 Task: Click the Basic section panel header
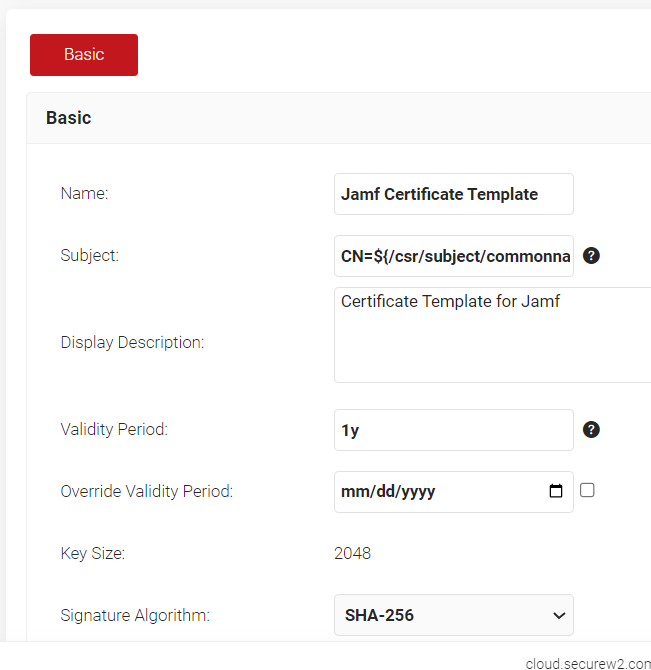(68, 118)
